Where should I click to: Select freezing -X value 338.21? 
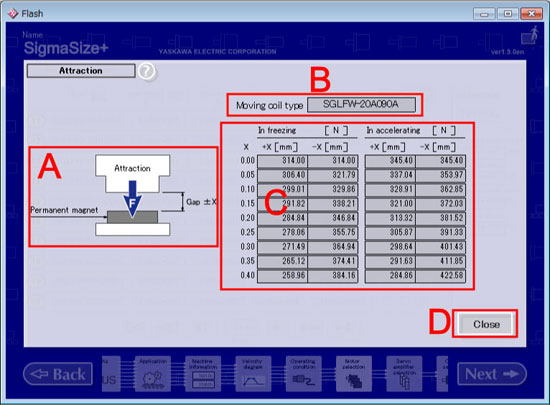click(333, 204)
